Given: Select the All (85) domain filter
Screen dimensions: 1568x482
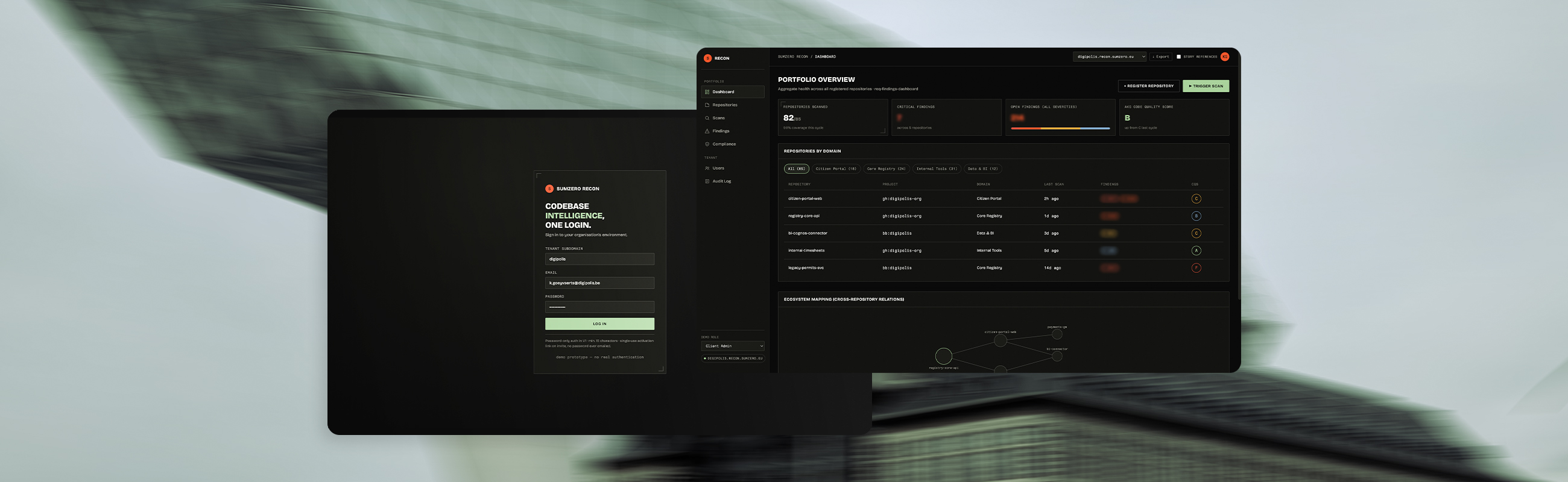Looking at the screenshot, I should 796,169.
